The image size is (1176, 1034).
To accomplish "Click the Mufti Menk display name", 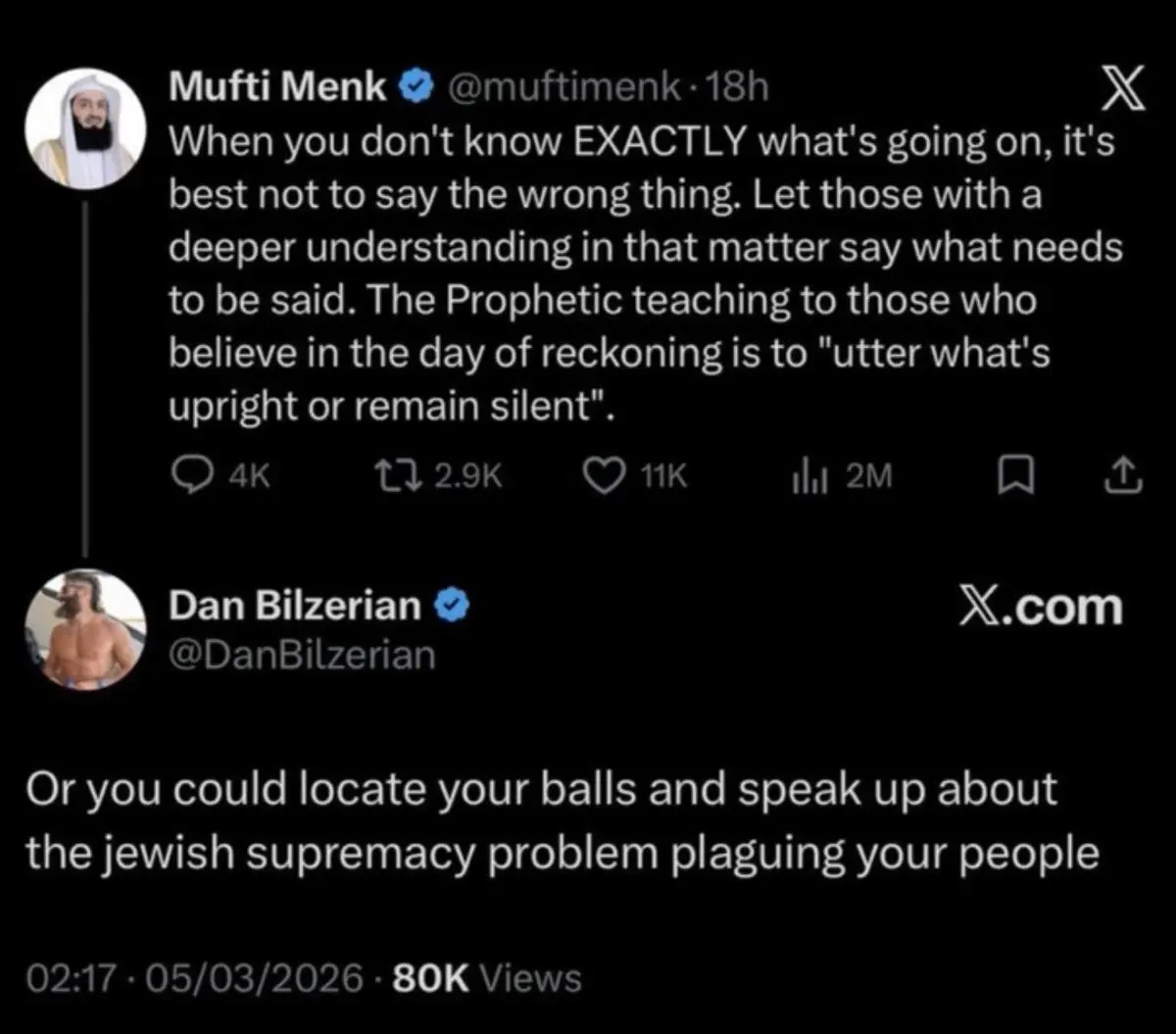I will tap(277, 89).
